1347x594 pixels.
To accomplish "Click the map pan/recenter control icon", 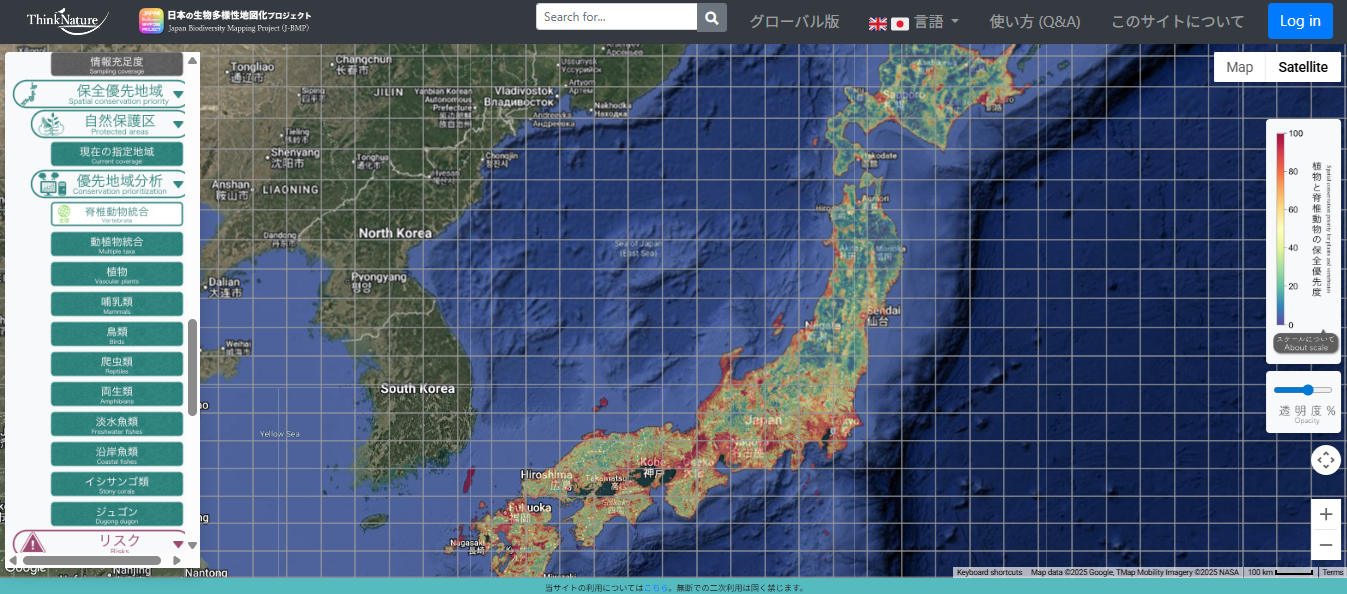I will pyautogui.click(x=1325, y=460).
